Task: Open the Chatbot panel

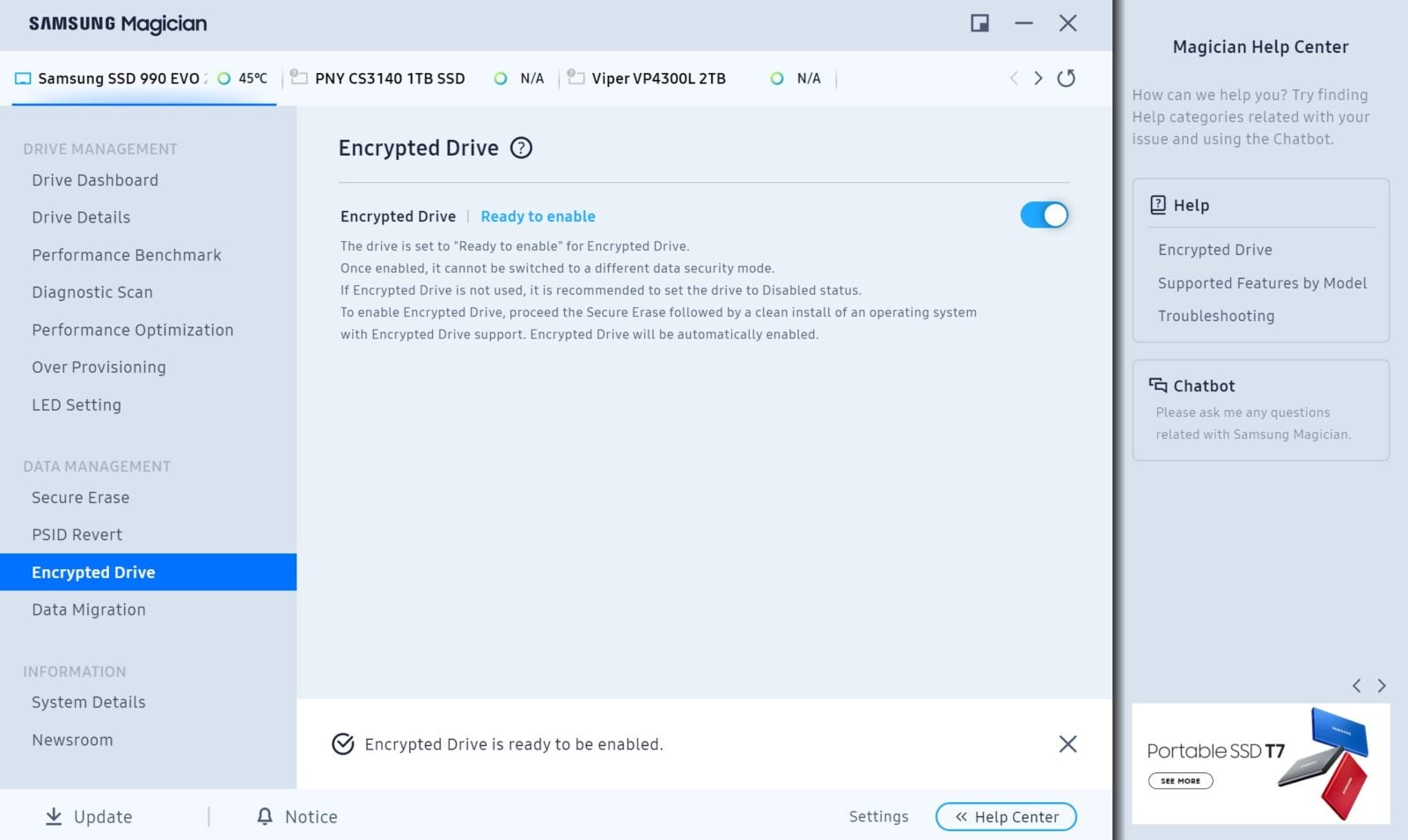Action: point(1261,410)
